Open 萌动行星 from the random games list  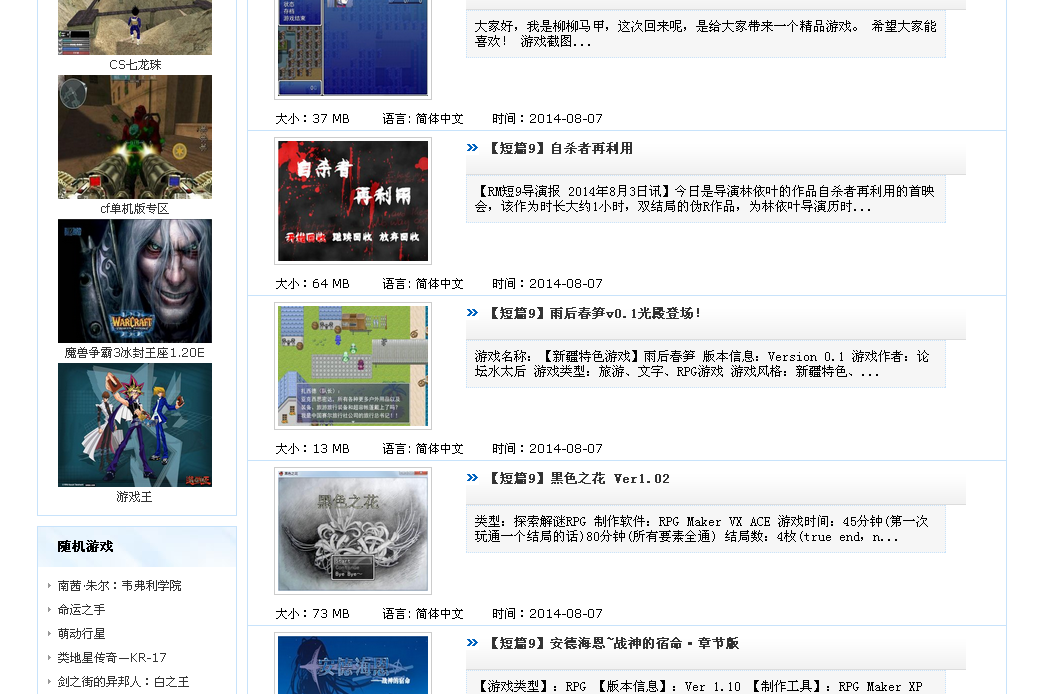tap(81, 633)
